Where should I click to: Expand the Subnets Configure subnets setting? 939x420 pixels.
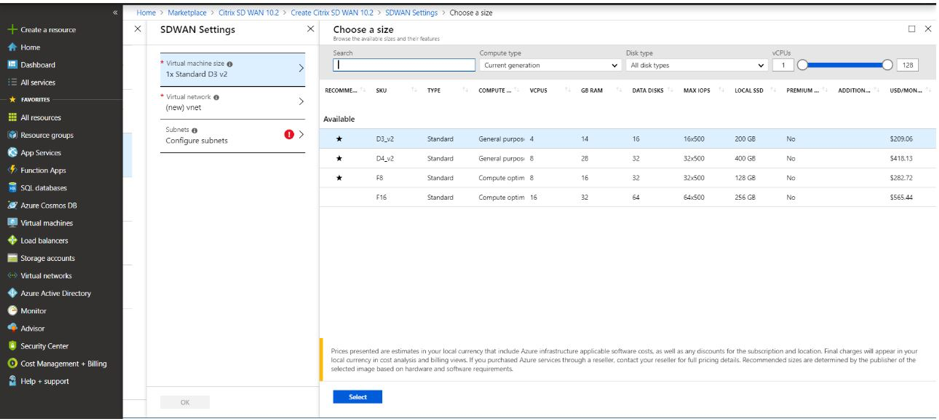point(232,135)
